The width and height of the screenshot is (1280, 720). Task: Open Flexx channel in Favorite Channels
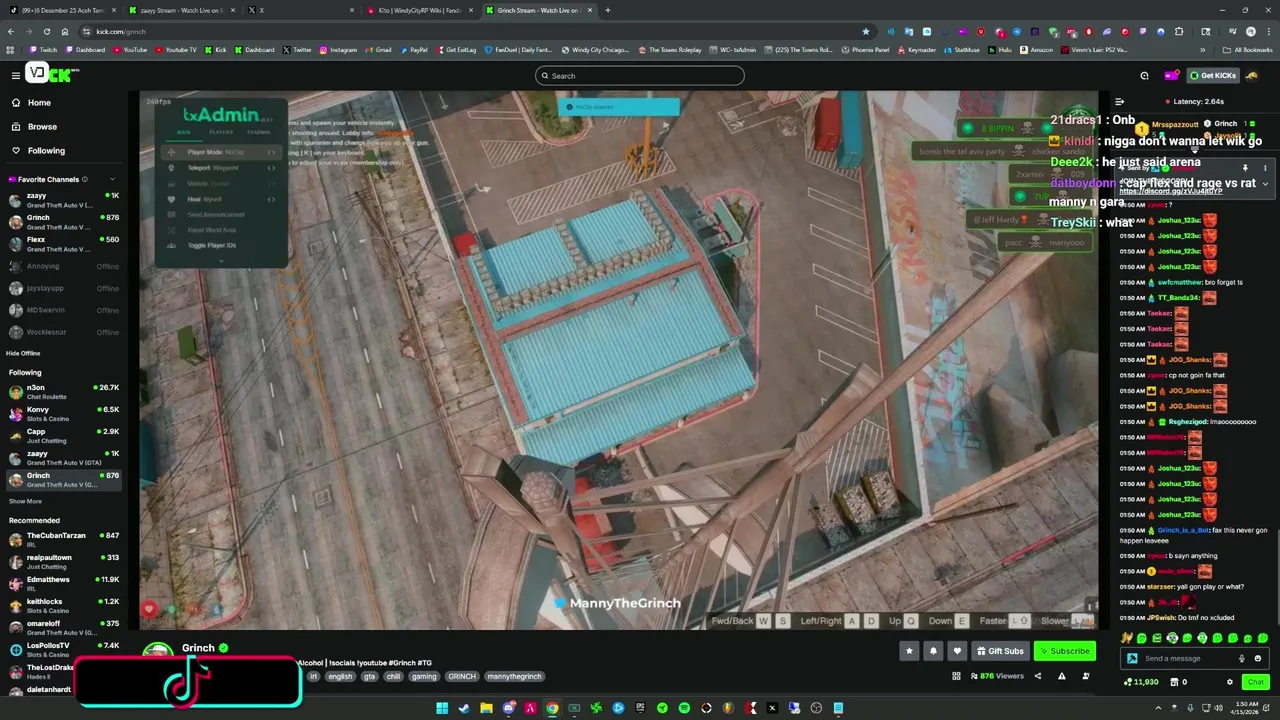coord(65,243)
